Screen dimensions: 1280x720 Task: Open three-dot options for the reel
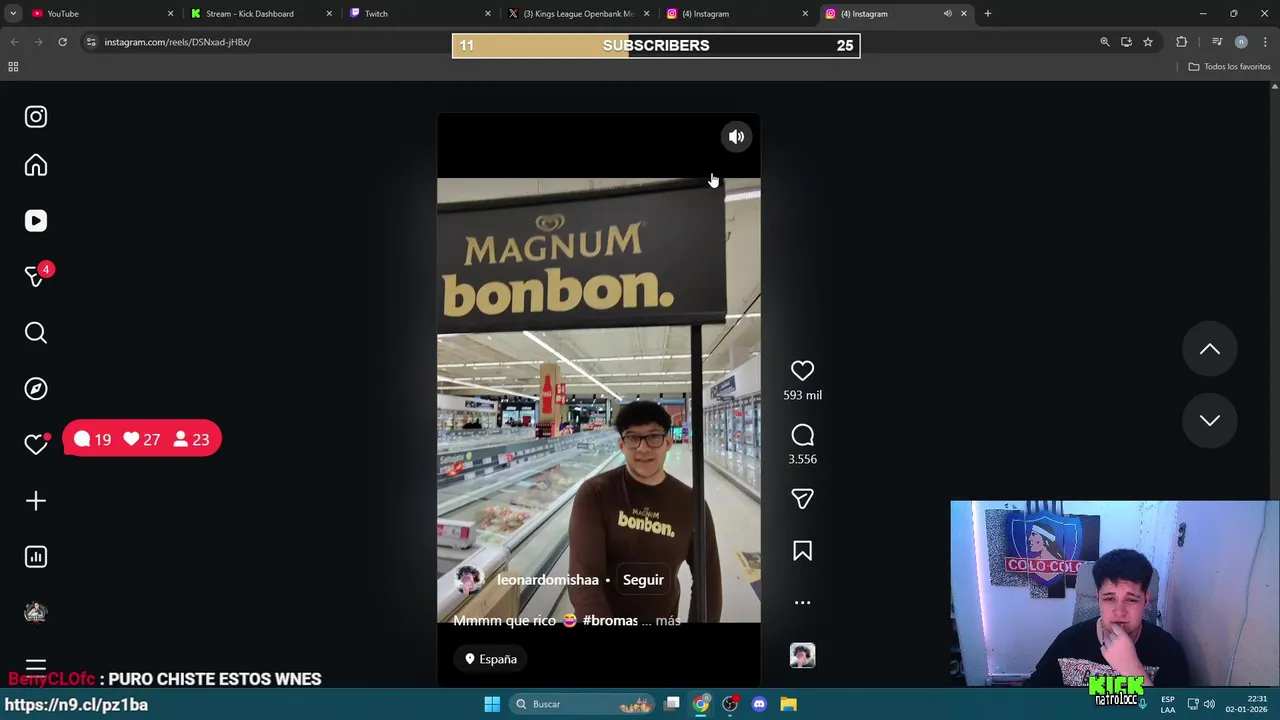coord(802,603)
